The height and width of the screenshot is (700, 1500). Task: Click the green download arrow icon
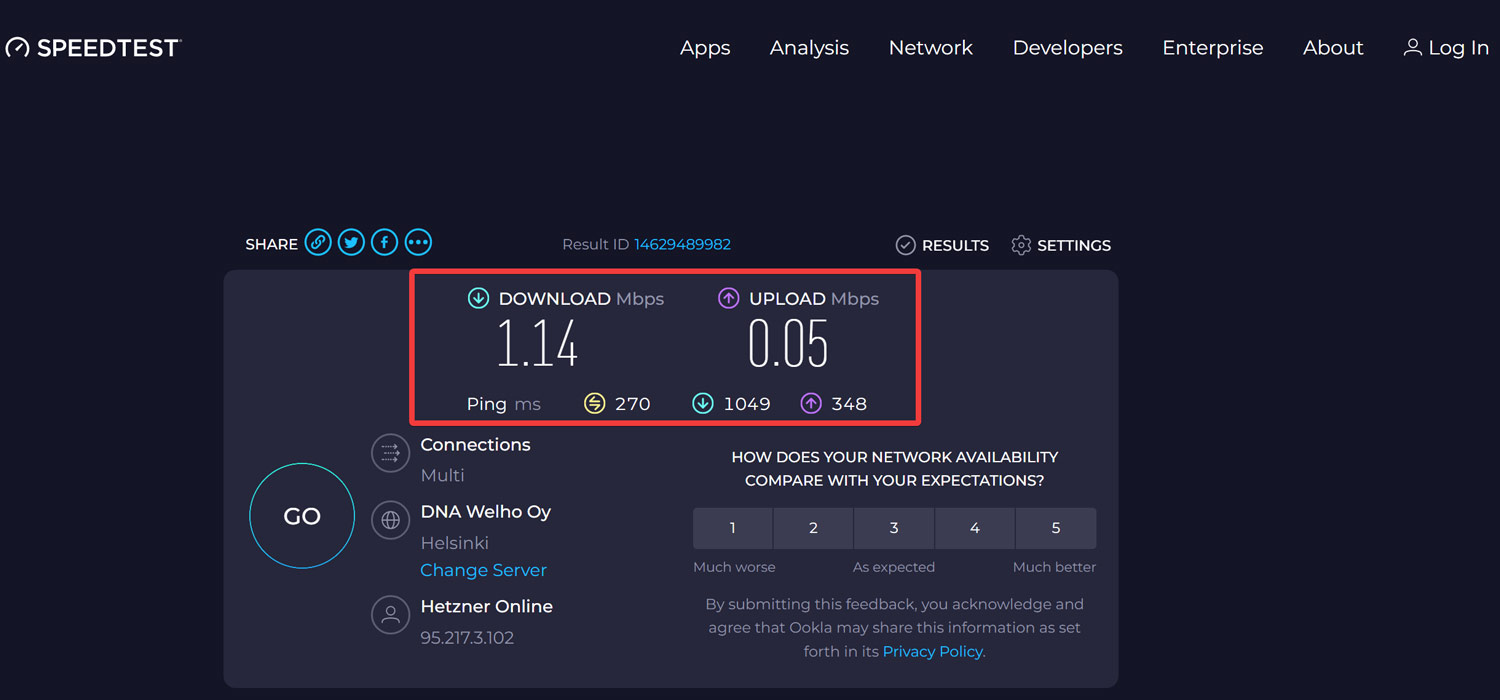pyautogui.click(x=478, y=298)
